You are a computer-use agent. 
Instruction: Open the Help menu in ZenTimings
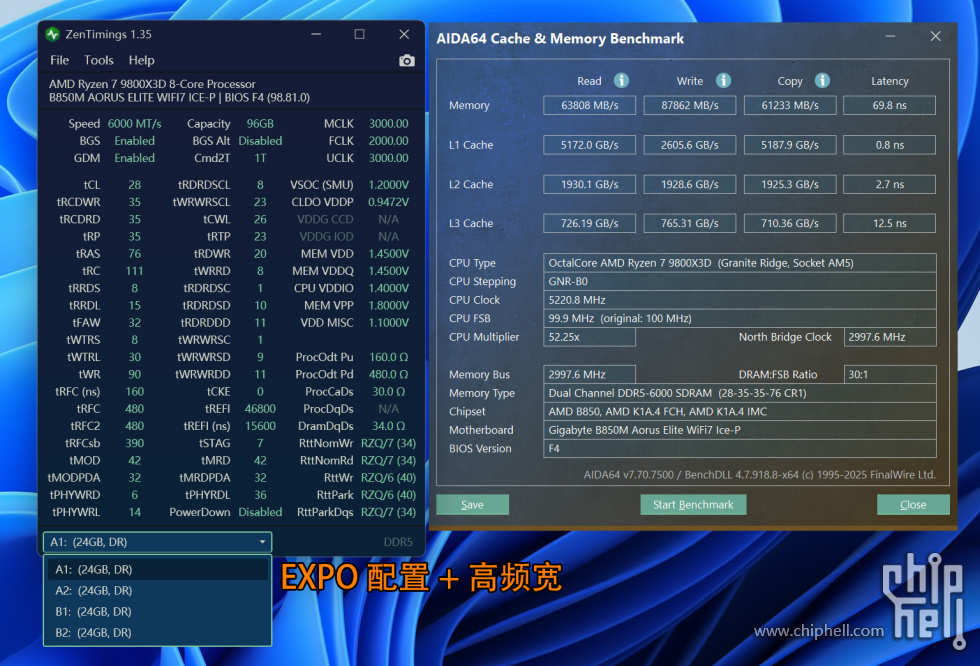tap(141, 60)
